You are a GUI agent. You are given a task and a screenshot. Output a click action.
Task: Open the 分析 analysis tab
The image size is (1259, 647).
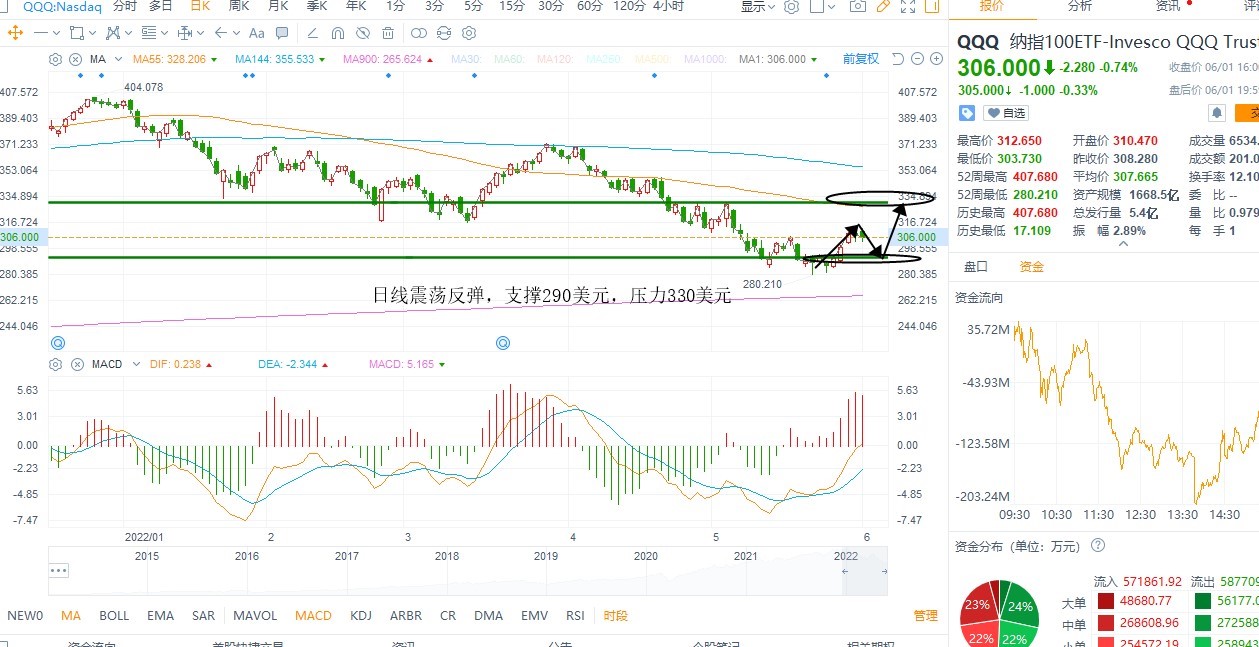pos(1080,6)
